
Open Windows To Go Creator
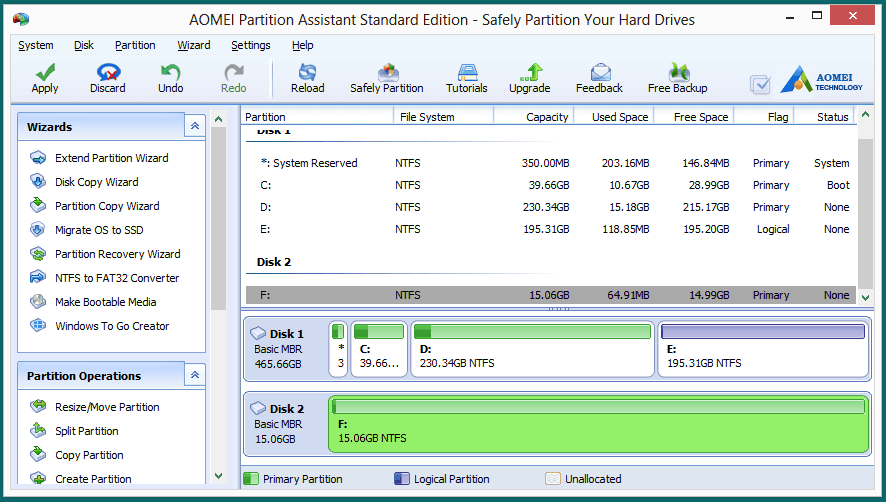pyautogui.click(x=112, y=326)
